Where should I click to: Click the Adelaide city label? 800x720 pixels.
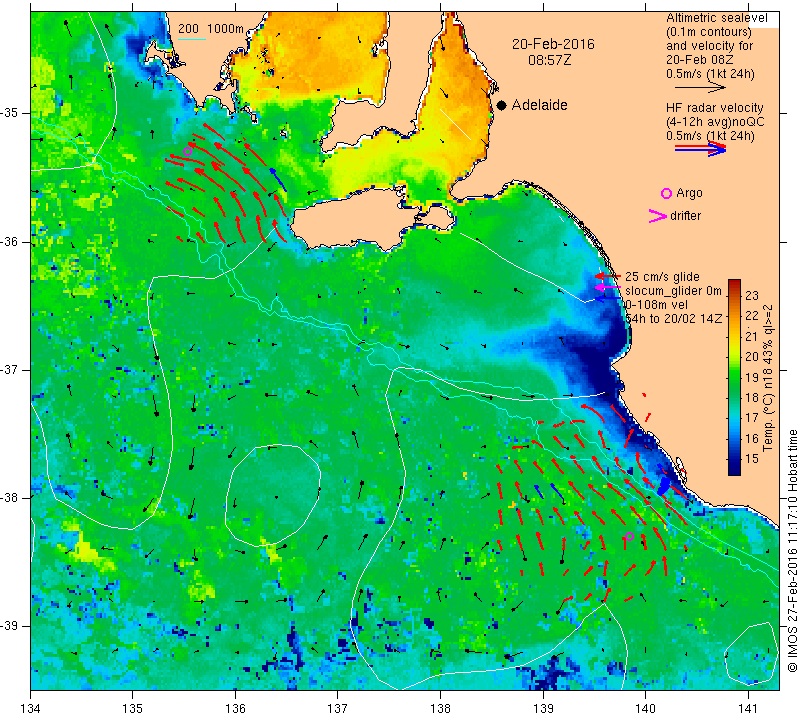tap(539, 105)
